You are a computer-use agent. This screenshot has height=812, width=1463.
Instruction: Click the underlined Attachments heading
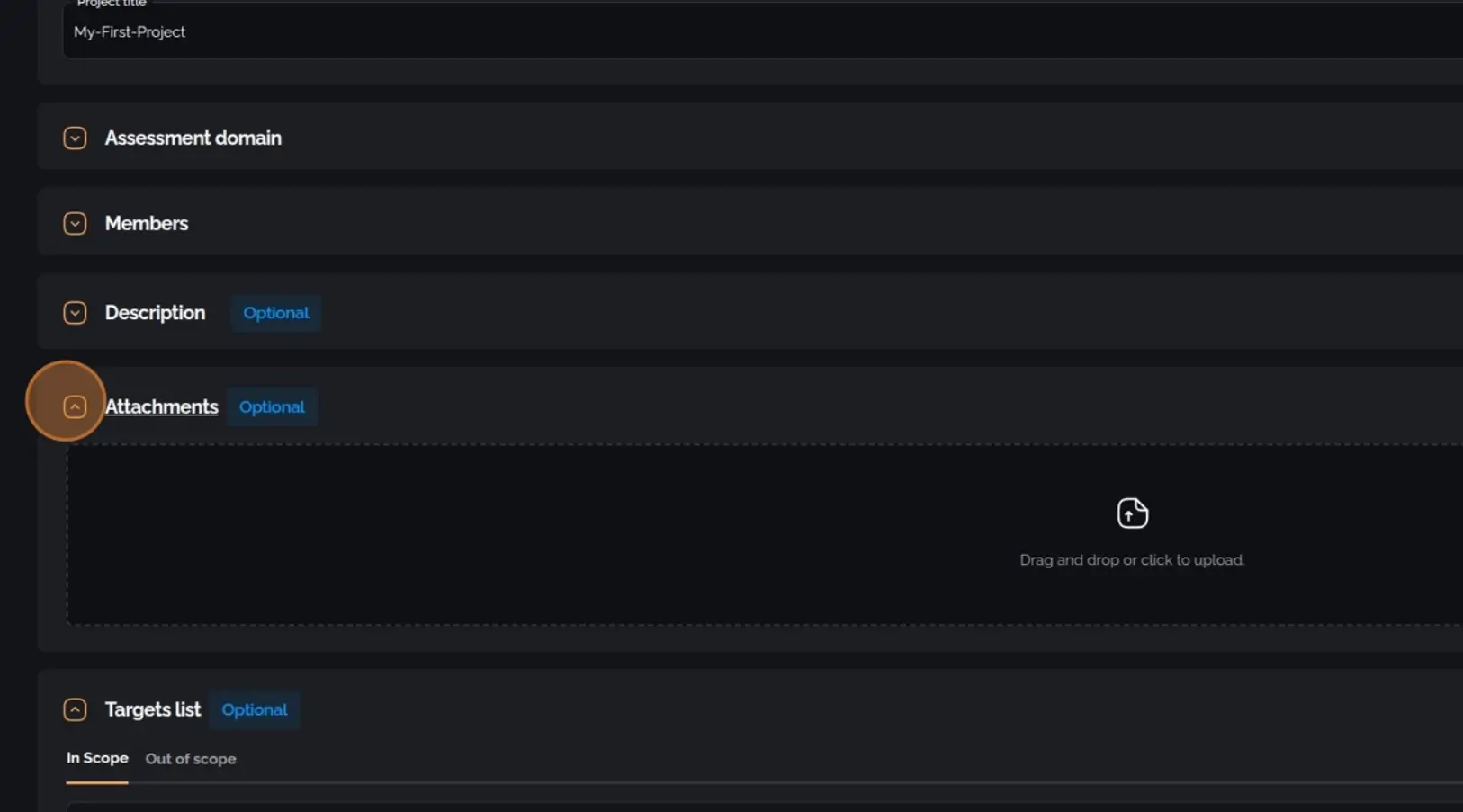point(162,406)
